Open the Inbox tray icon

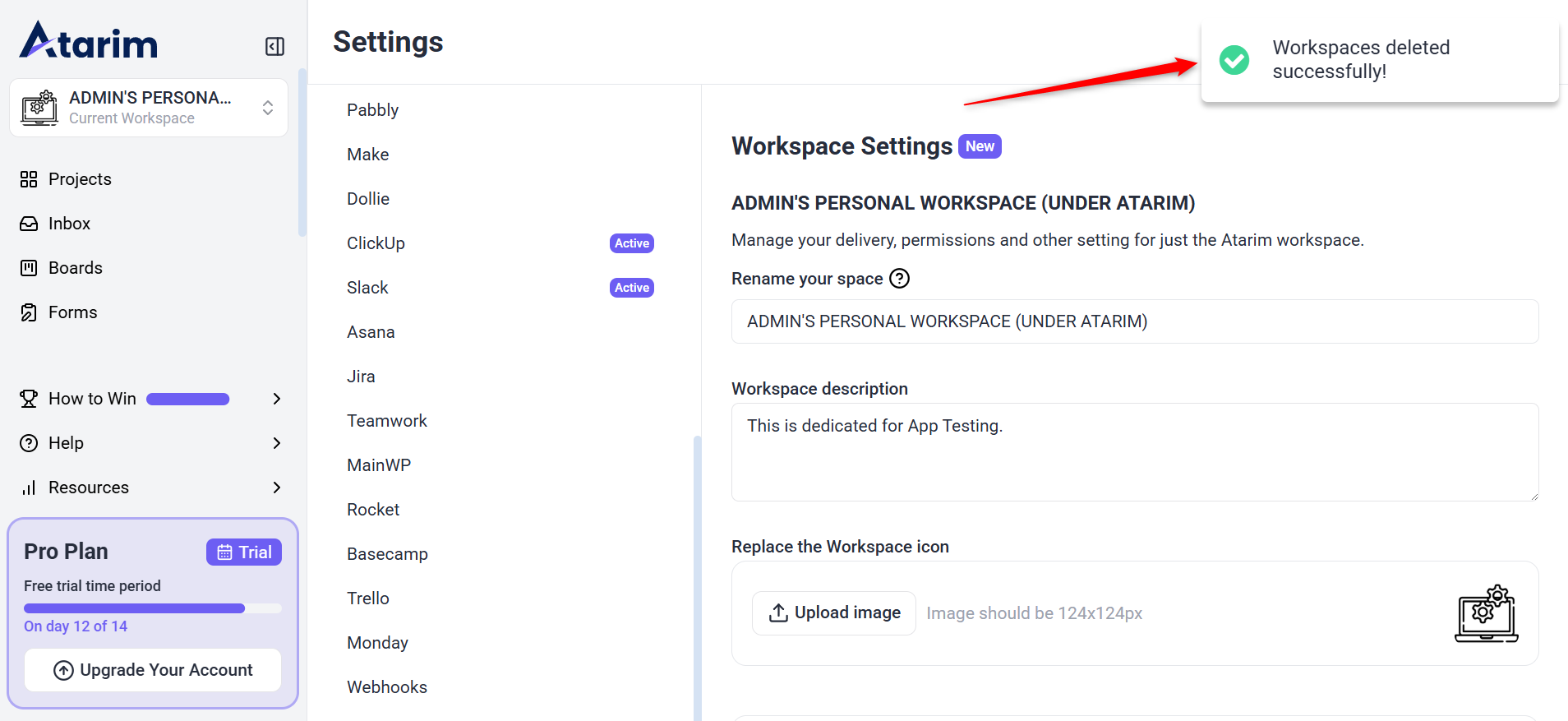(x=29, y=224)
